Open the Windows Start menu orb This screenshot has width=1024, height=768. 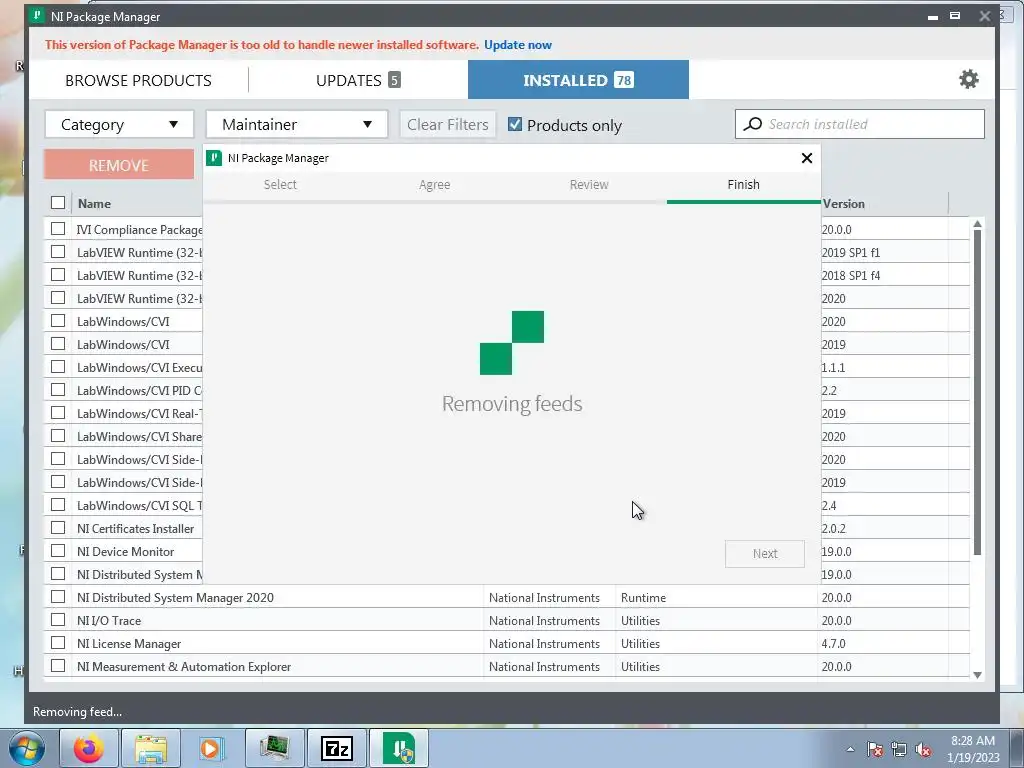(x=27, y=748)
